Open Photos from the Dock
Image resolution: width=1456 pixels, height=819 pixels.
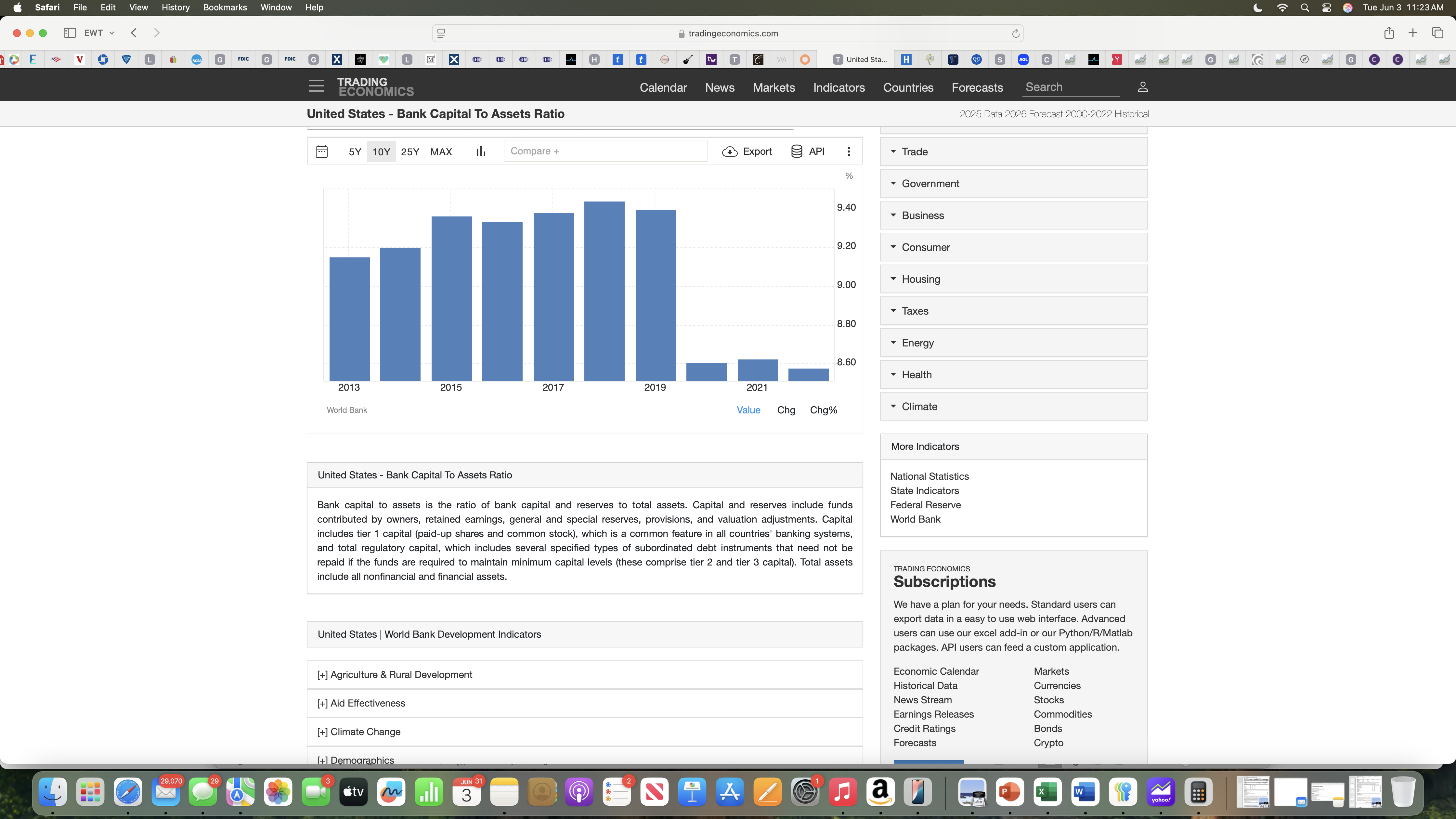click(x=278, y=792)
